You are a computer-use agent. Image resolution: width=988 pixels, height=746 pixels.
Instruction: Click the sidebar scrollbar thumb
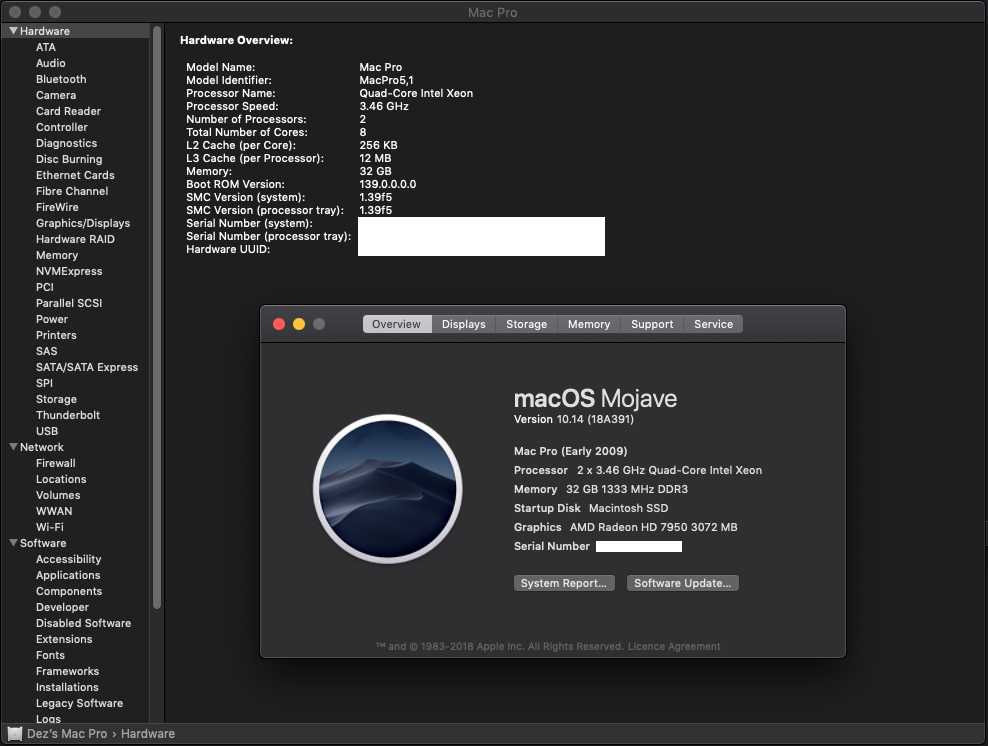pos(157,318)
